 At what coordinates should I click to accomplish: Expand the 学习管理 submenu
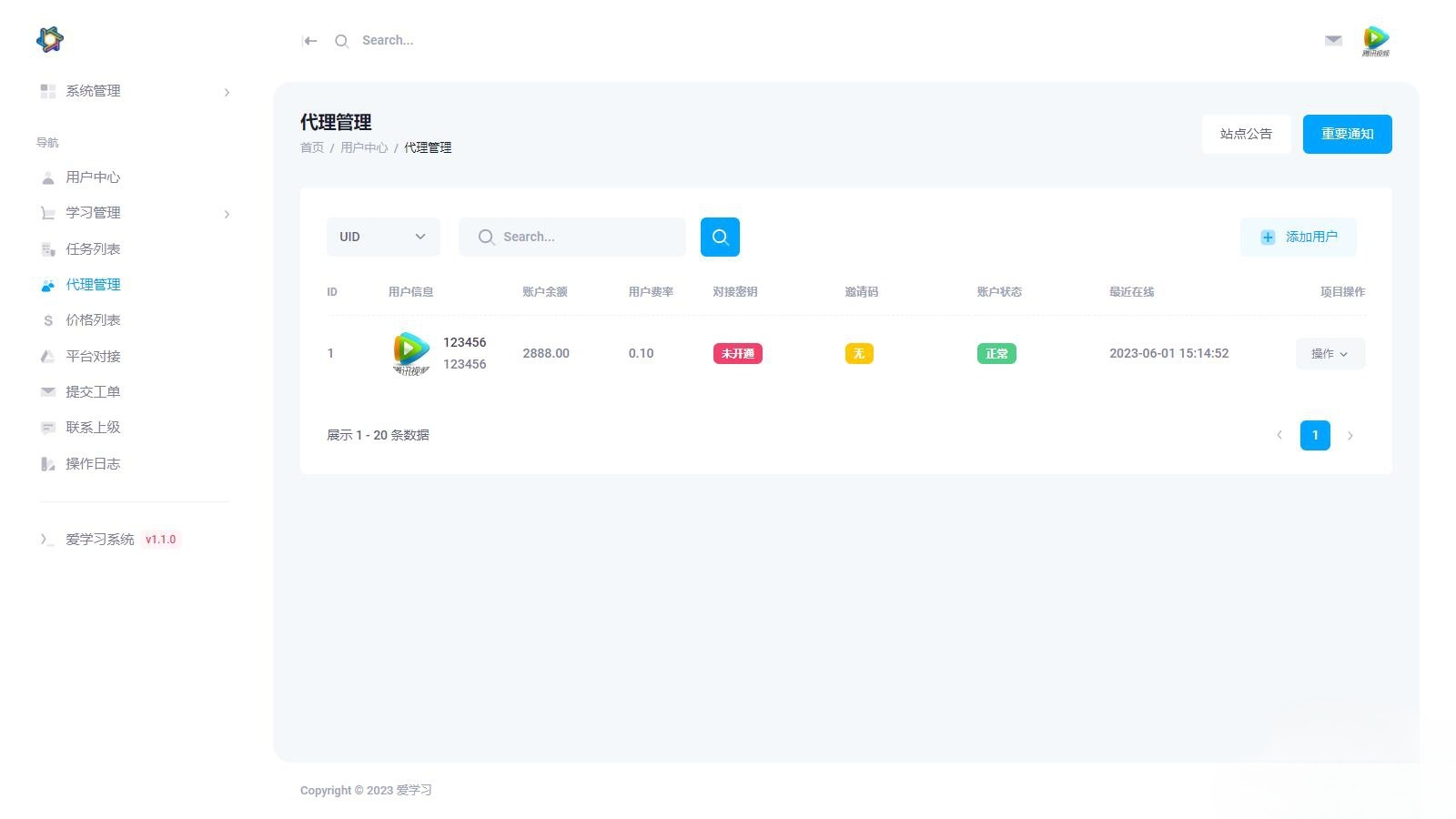[134, 213]
